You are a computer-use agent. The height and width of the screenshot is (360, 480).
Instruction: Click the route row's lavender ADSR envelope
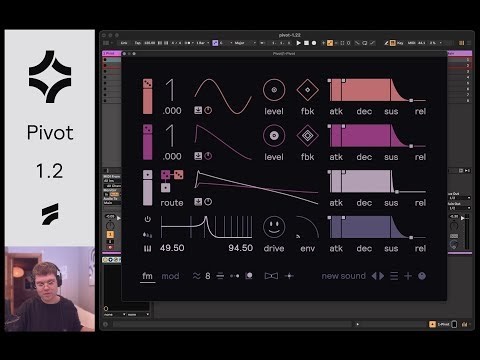[x=377, y=181]
